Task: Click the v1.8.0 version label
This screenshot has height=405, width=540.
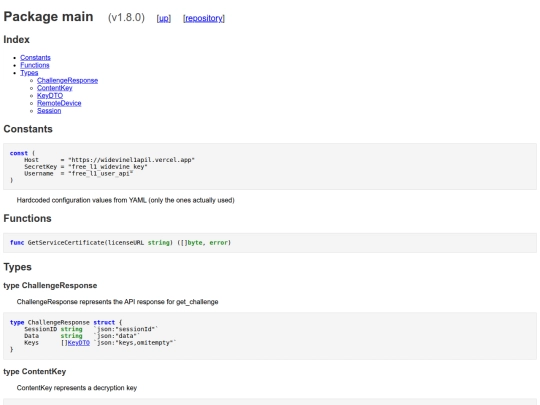Action: click(126, 18)
